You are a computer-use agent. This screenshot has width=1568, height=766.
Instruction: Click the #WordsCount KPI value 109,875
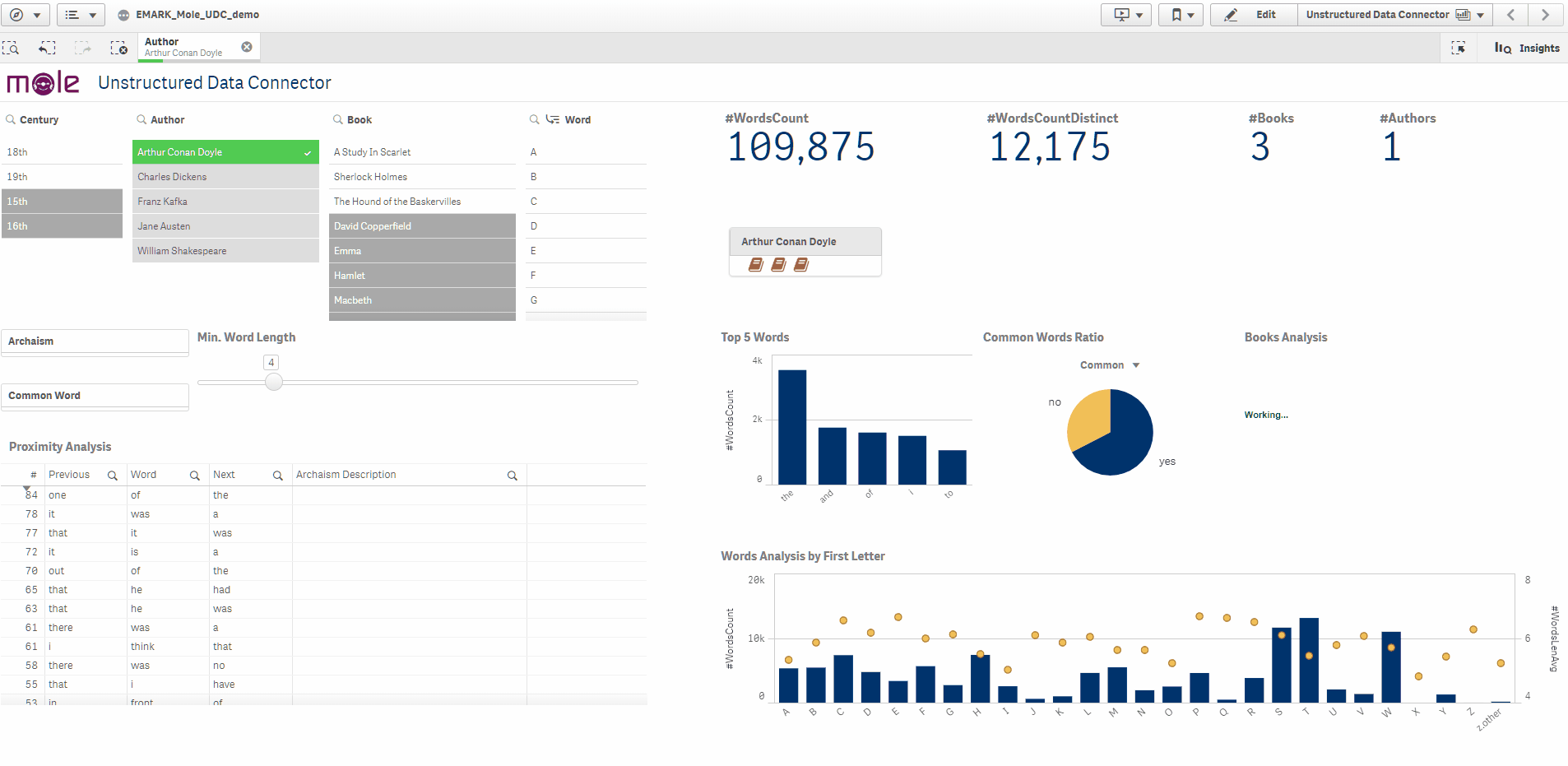pyautogui.click(x=801, y=147)
